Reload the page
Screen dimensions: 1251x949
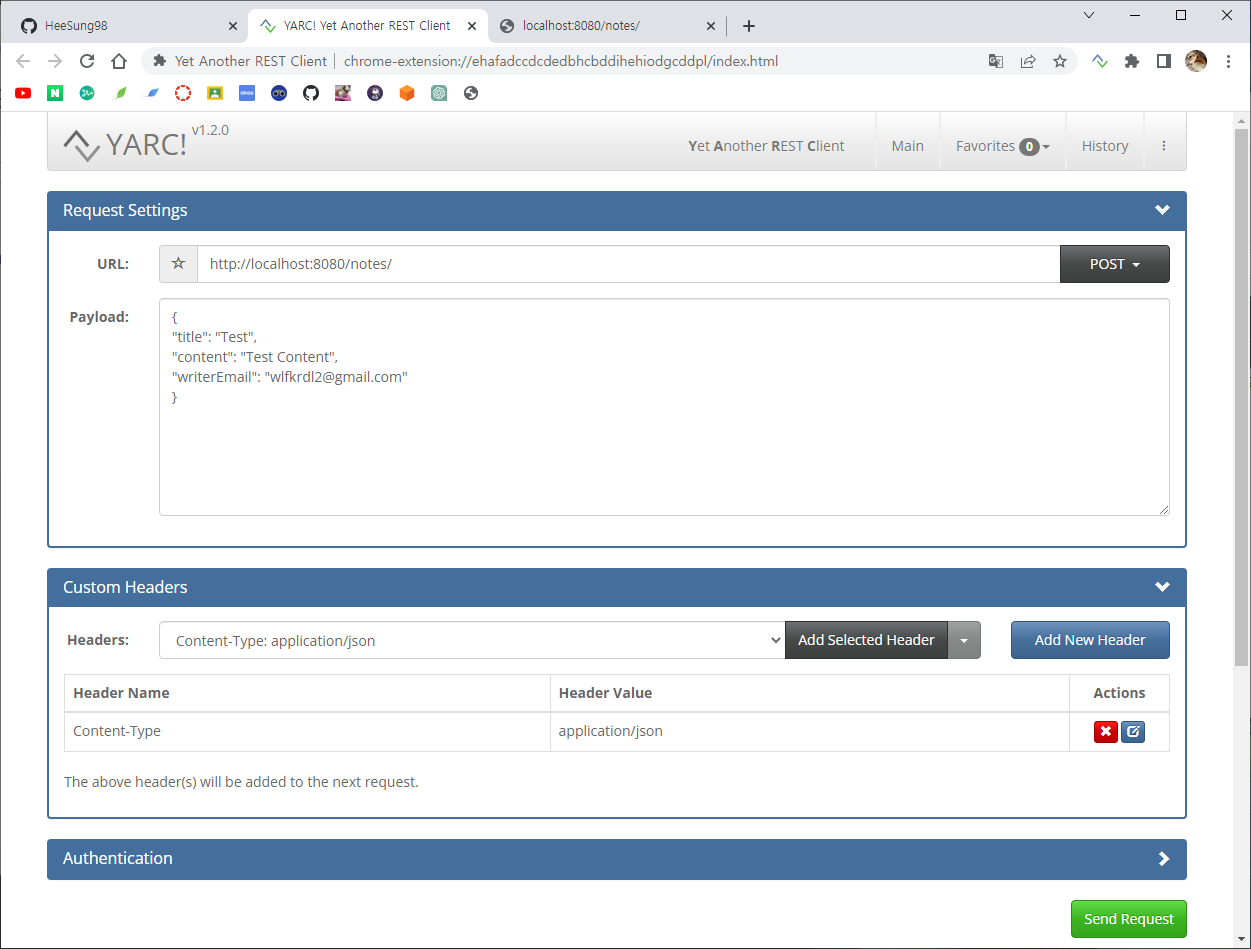pyautogui.click(x=87, y=61)
